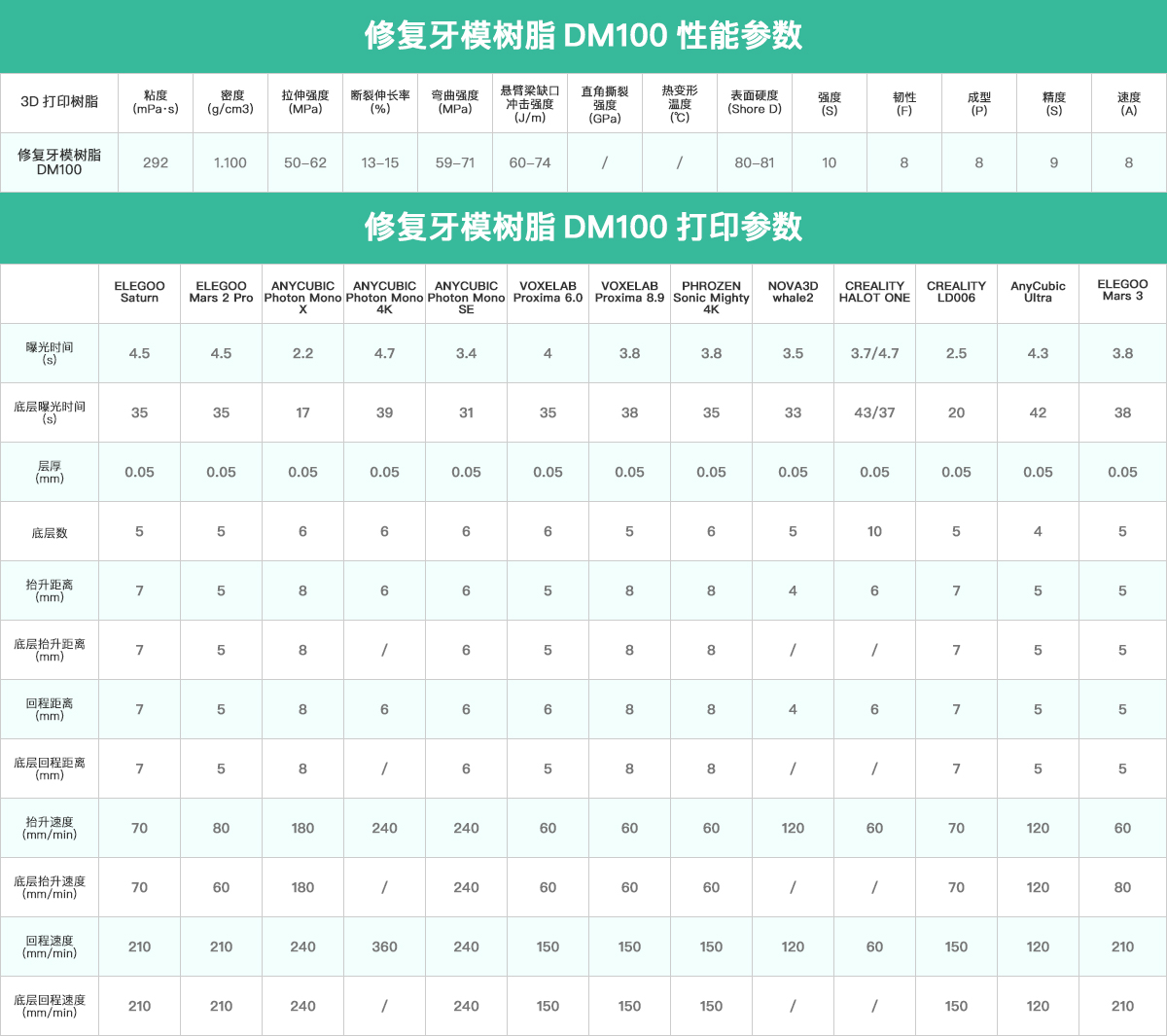Click the "ANYCUBIC Photon Mono X" header
Image resolution: width=1167 pixels, height=1036 pixels.
tap(302, 298)
